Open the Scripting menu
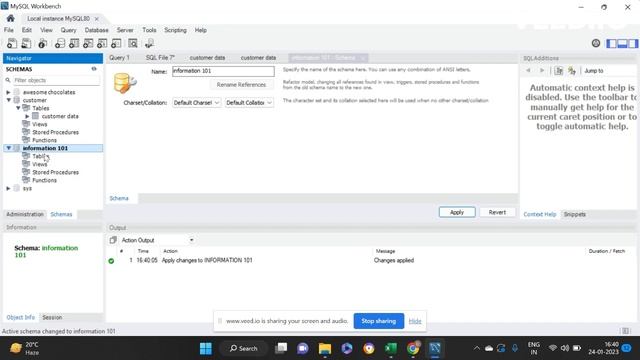Screen dimensions: 640x360 click(175, 30)
